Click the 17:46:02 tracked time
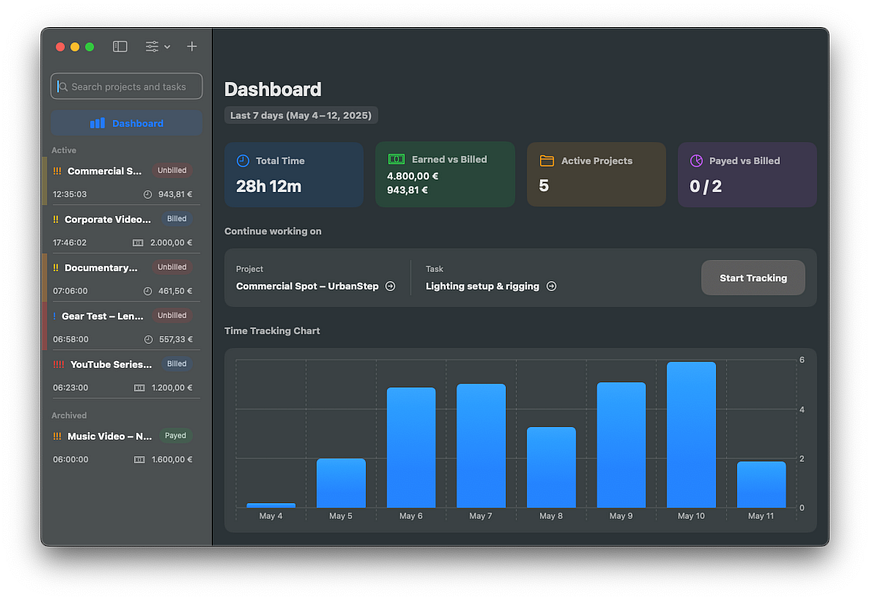This screenshot has height=600, width=870. 70,243
